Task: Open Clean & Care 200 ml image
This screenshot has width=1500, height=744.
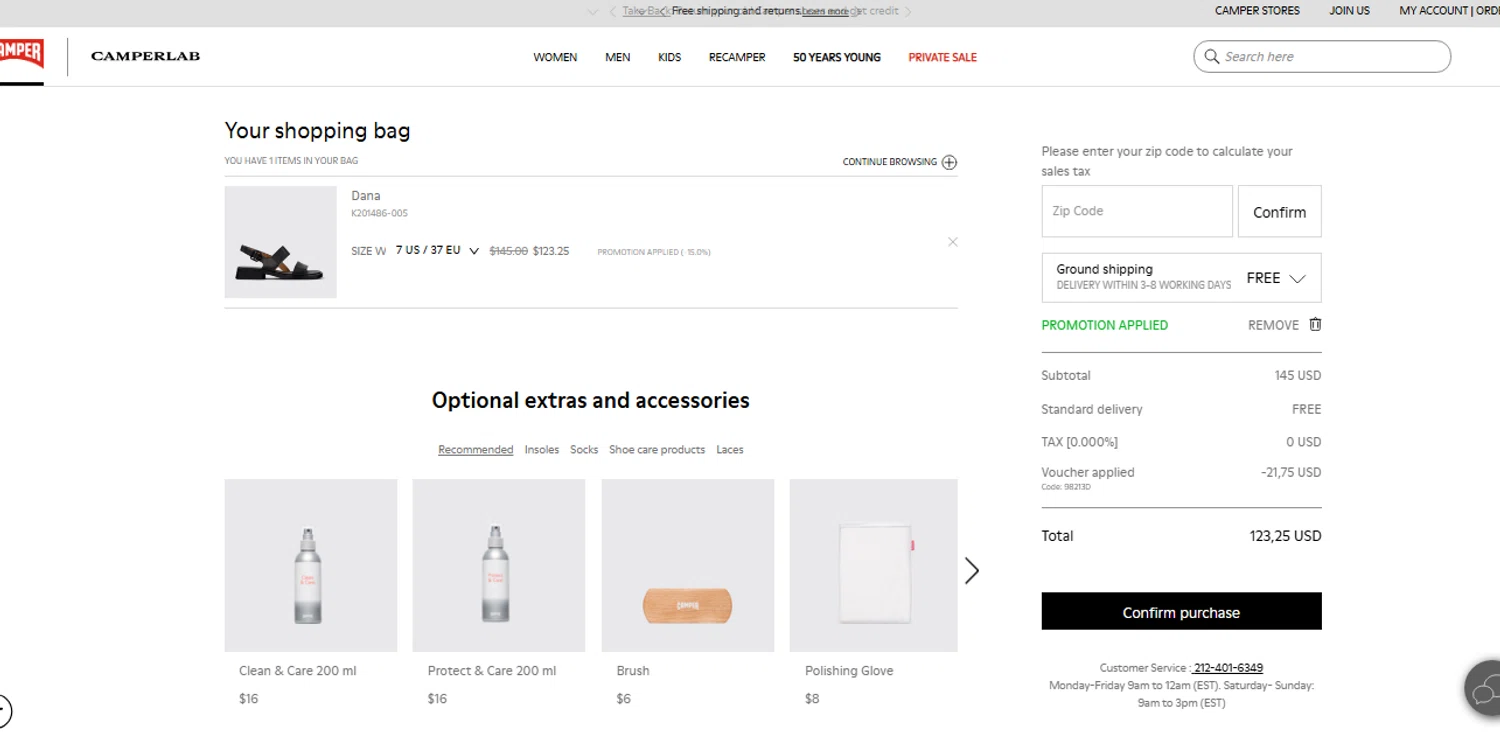Action: pos(311,565)
